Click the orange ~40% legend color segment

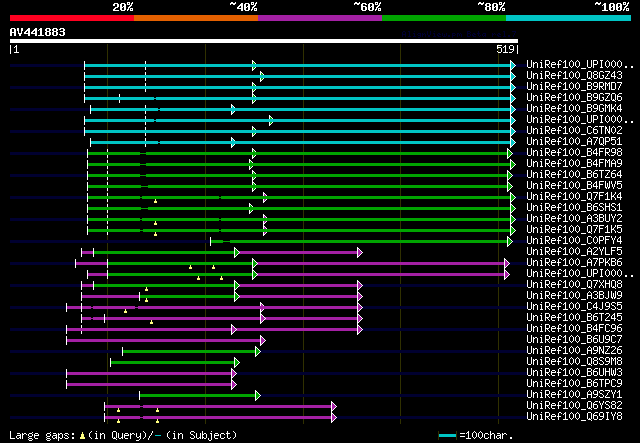tap(196, 18)
